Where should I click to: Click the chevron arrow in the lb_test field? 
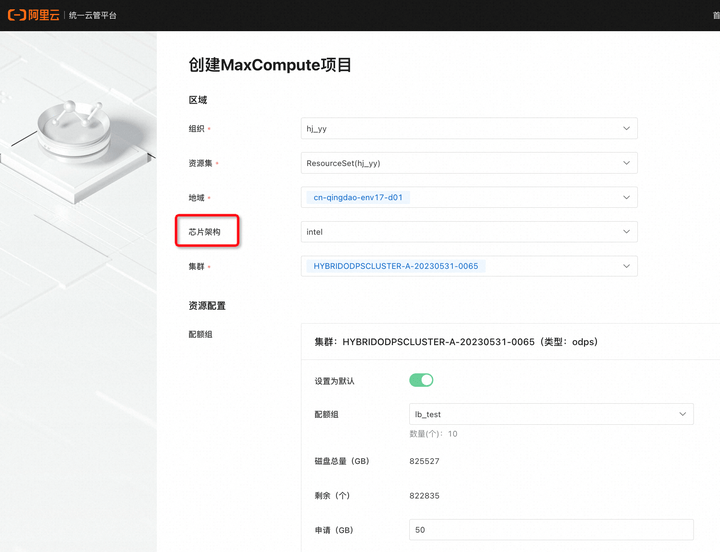[683, 414]
